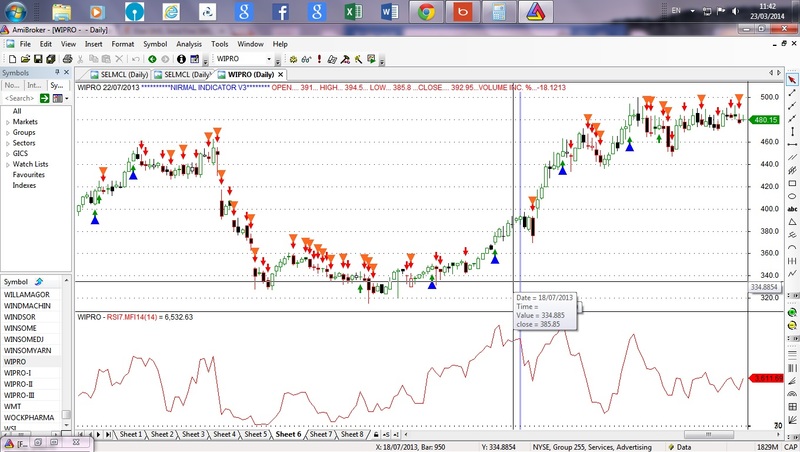Viewport: 800px width, 452px height.
Task: Click the Save All toolbar icon
Action: point(50,59)
